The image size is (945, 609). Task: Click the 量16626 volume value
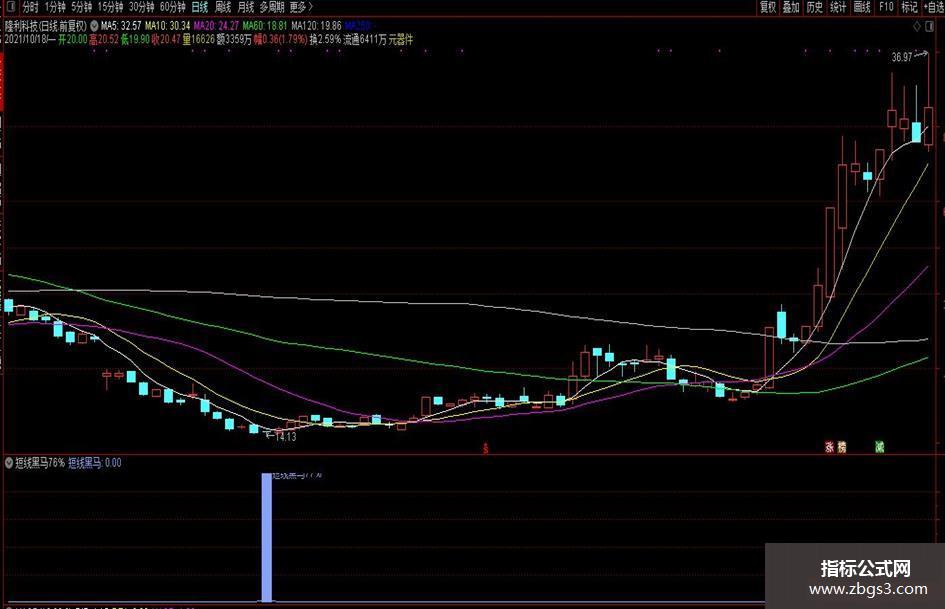click(x=198, y=39)
